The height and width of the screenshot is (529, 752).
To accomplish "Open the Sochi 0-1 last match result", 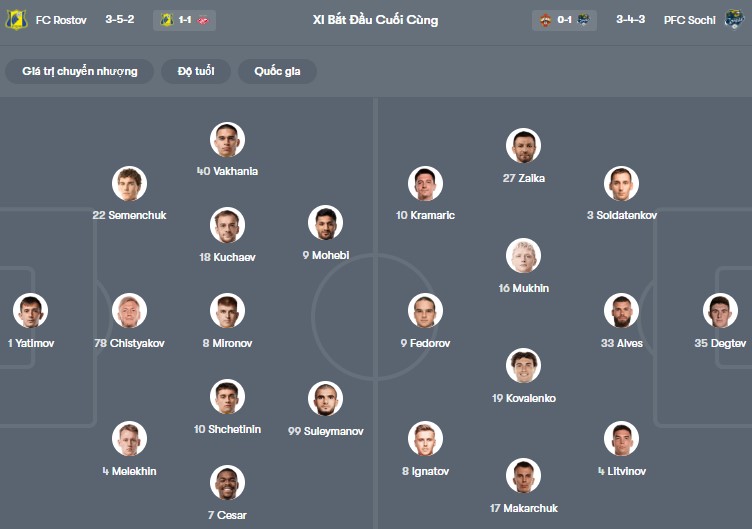I will (x=565, y=20).
